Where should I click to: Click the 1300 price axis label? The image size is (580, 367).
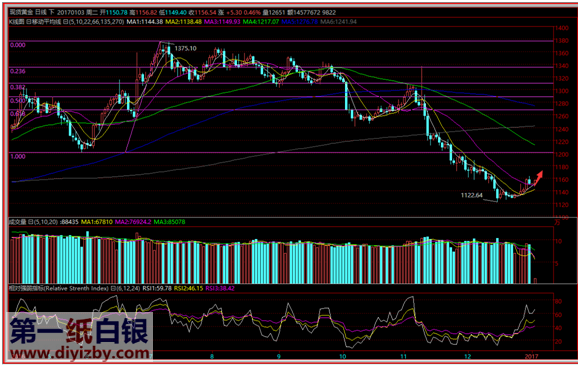pyautogui.click(x=561, y=91)
